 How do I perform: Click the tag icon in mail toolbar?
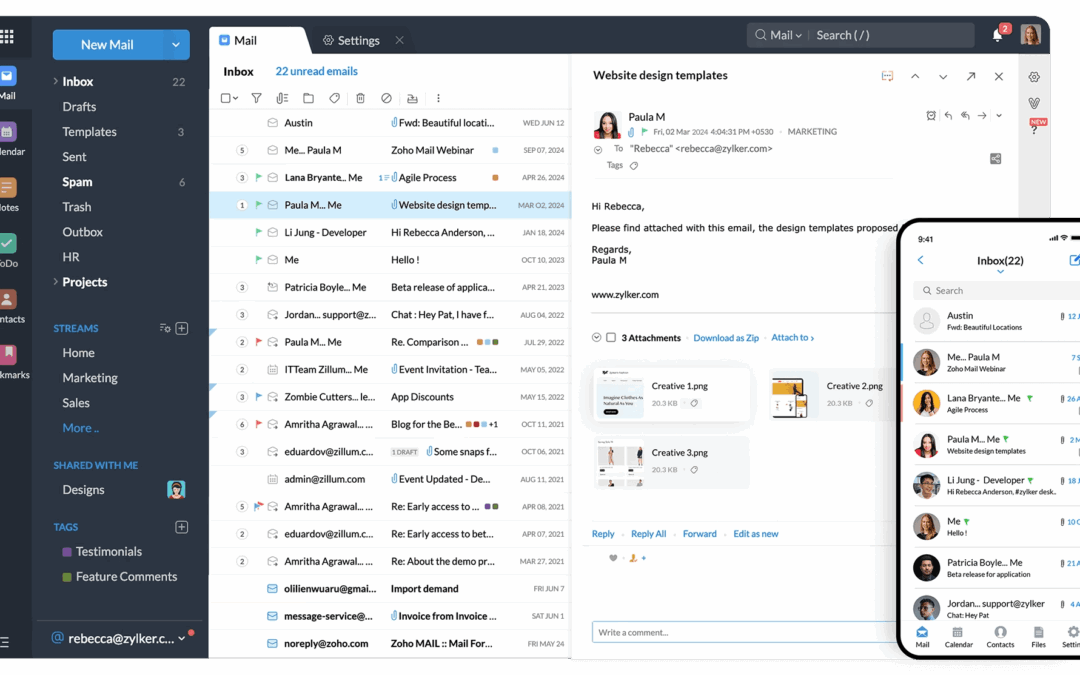pos(334,98)
